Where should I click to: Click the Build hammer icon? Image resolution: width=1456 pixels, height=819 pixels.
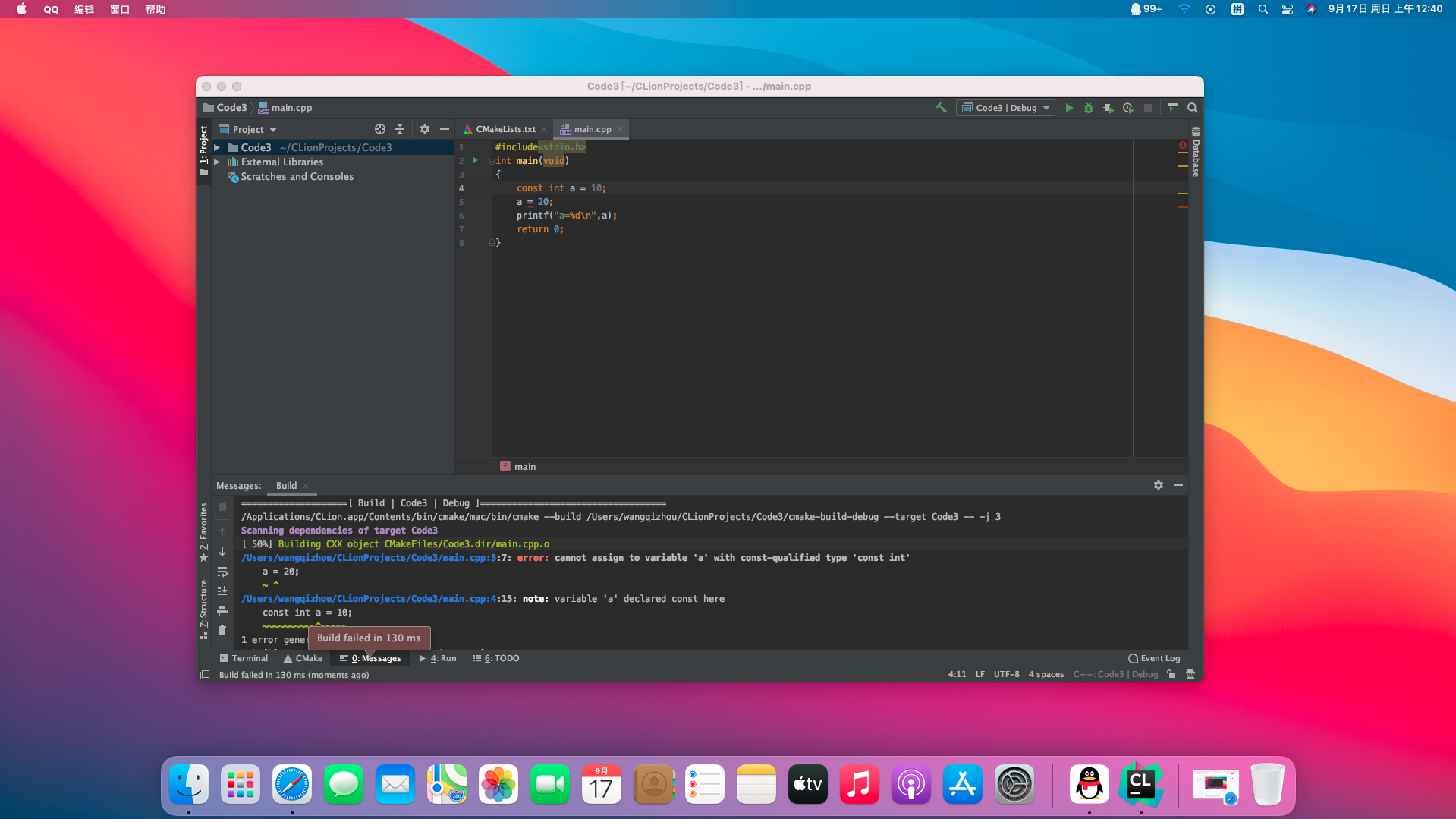click(x=941, y=108)
